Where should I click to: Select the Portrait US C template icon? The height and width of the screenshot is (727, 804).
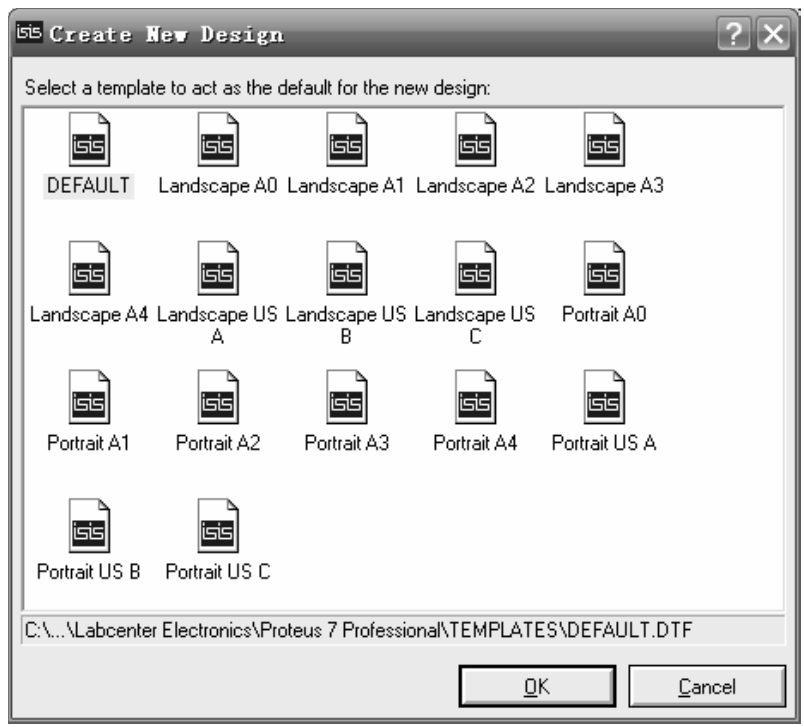coord(218,526)
